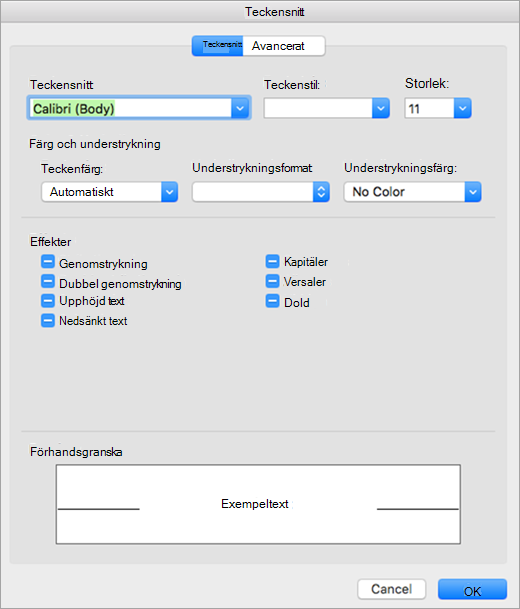Image resolution: width=520 pixels, height=609 pixels.
Task: Toggle the Versaler checkbox
Action: point(273,281)
